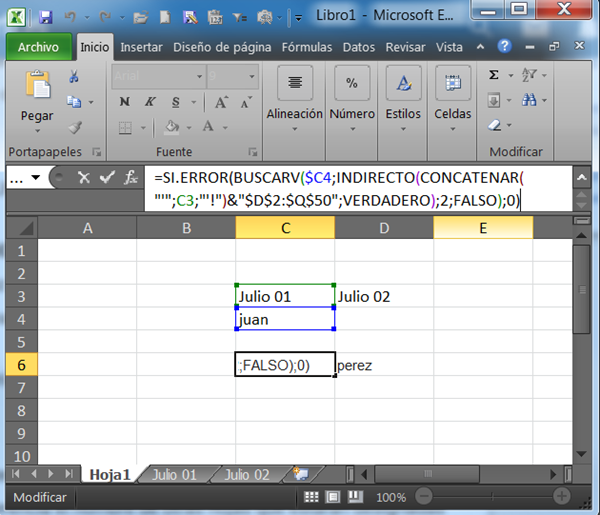Viewport: 600px width, 515px height.
Task: Open the Name Box dropdown arrow
Action: pyautogui.click(x=36, y=177)
